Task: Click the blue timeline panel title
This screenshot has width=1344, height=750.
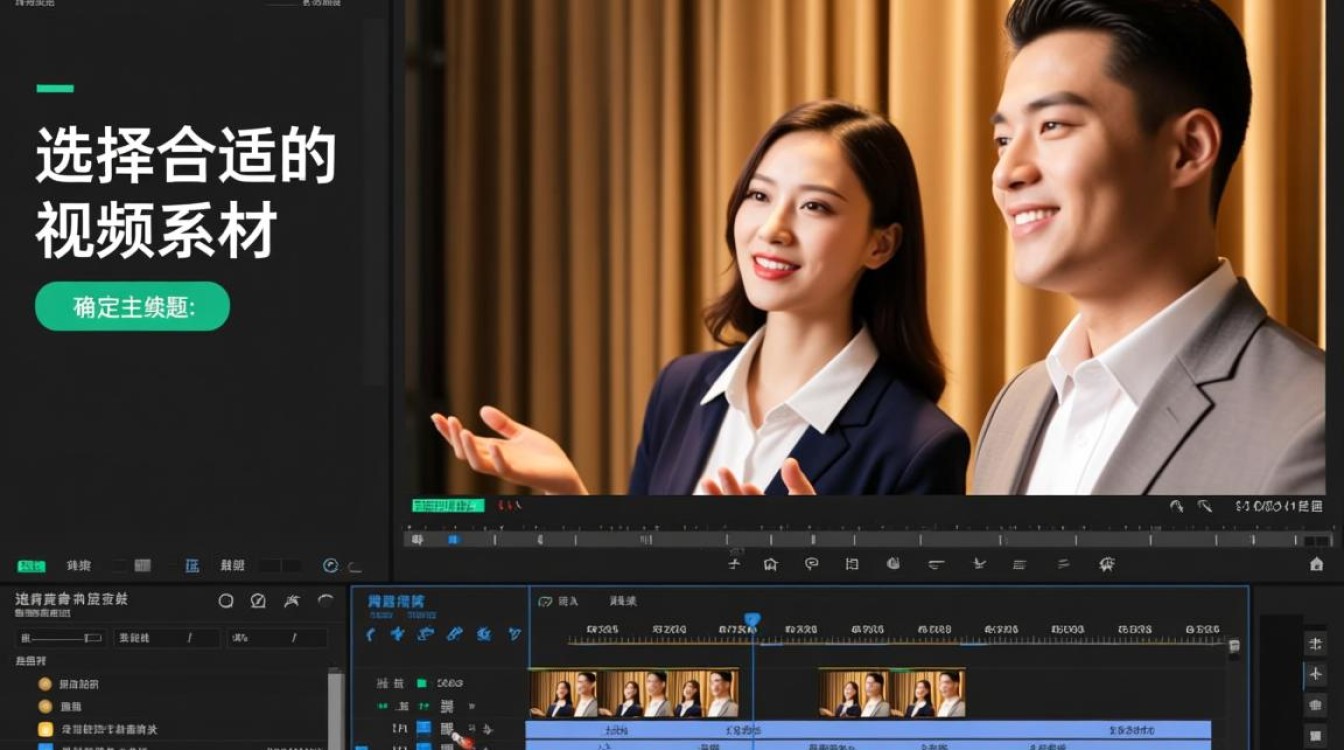Action: pyautogui.click(x=396, y=602)
